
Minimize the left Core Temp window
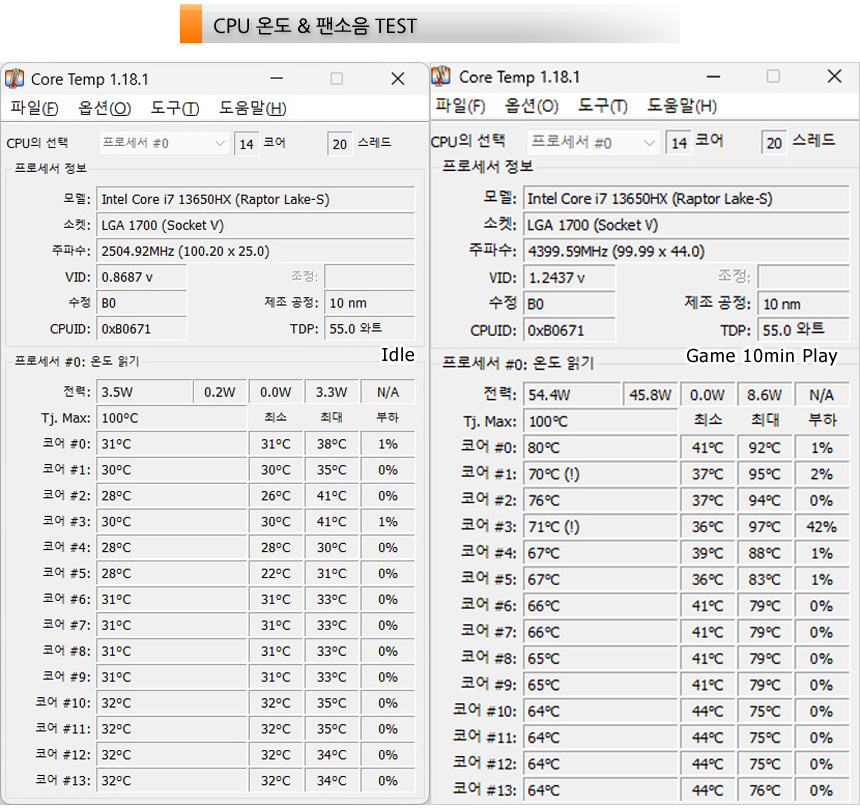click(276, 79)
